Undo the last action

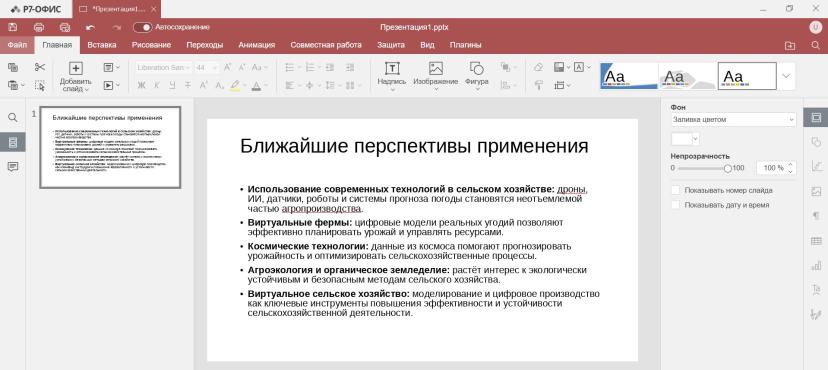(91, 27)
